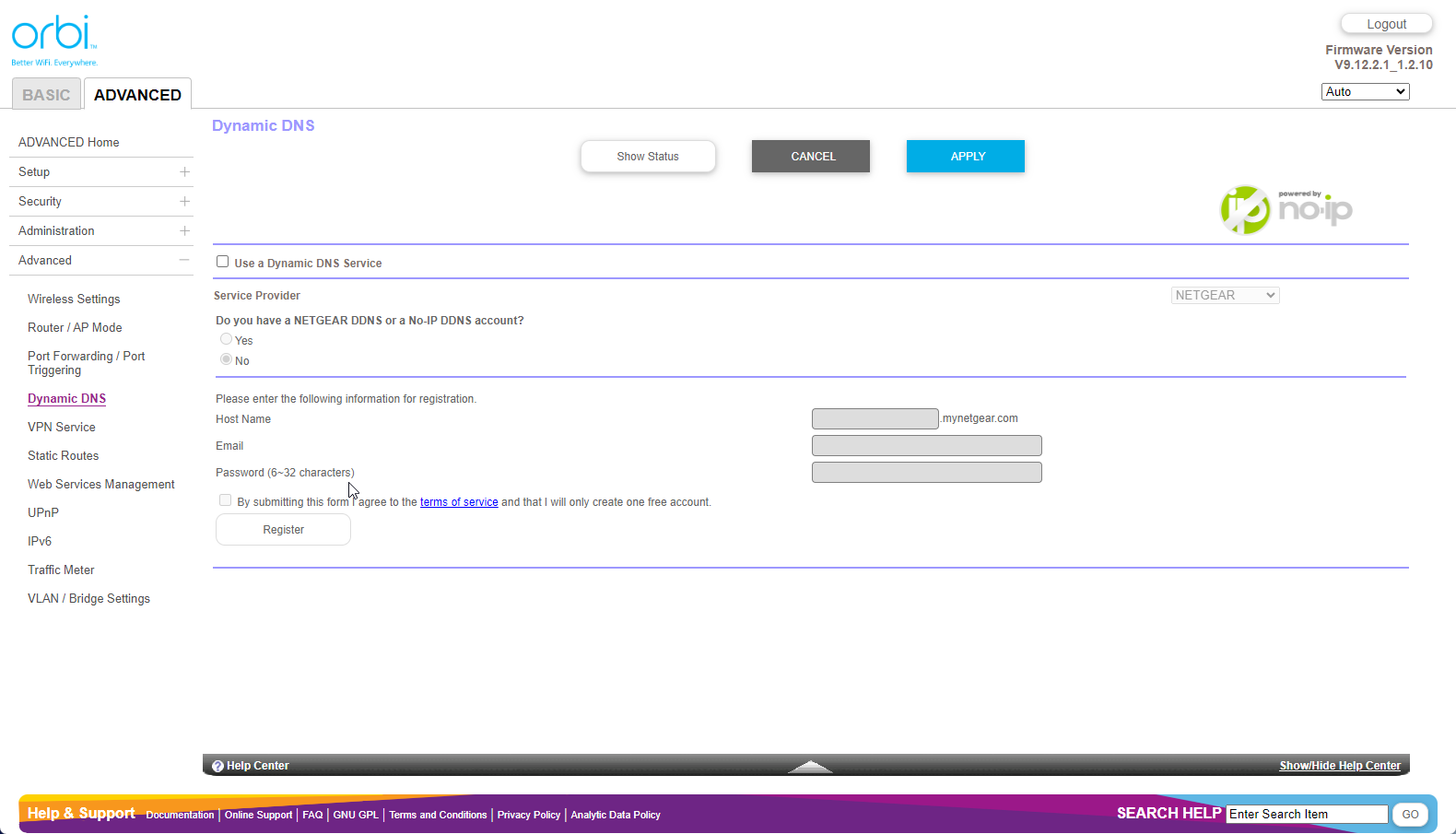Open the Service Provider NETGEAR dropdown
This screenshot has height=834, width=1456.
(1225, 295)
